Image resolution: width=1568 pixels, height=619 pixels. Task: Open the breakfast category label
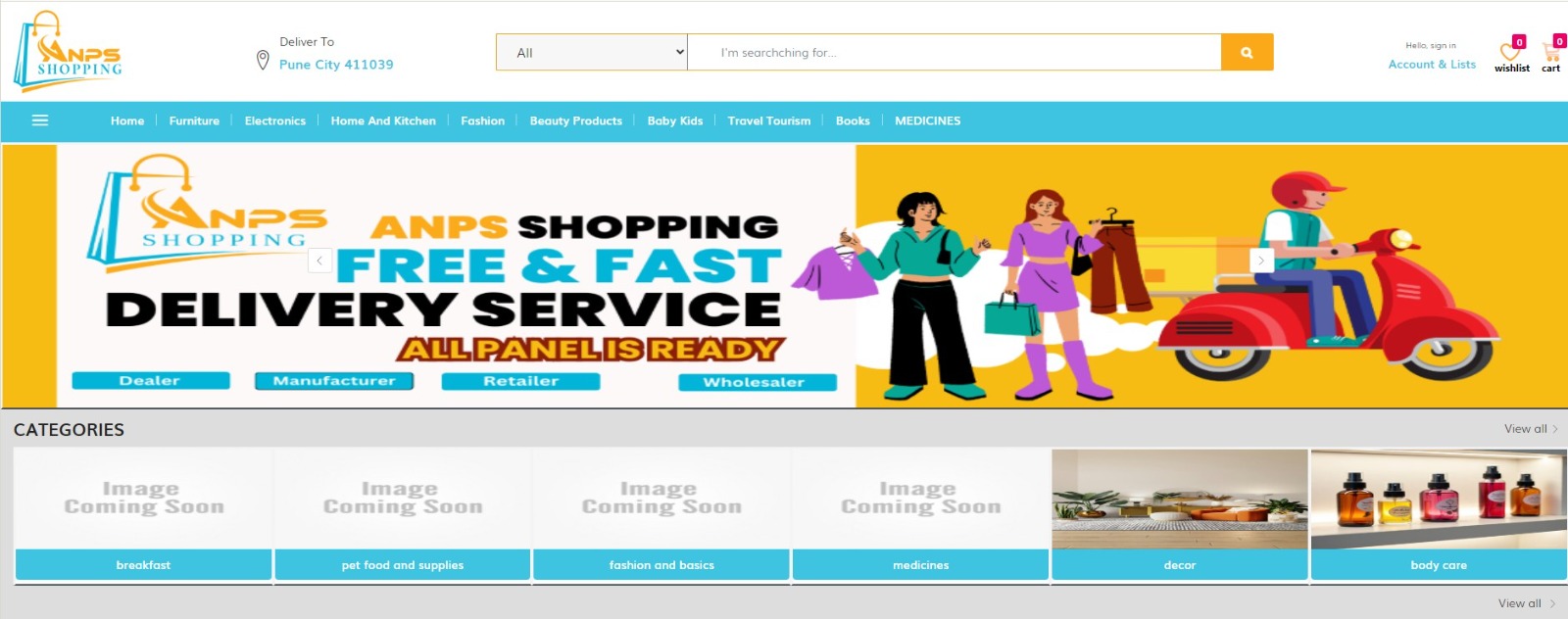coord(143,565)
